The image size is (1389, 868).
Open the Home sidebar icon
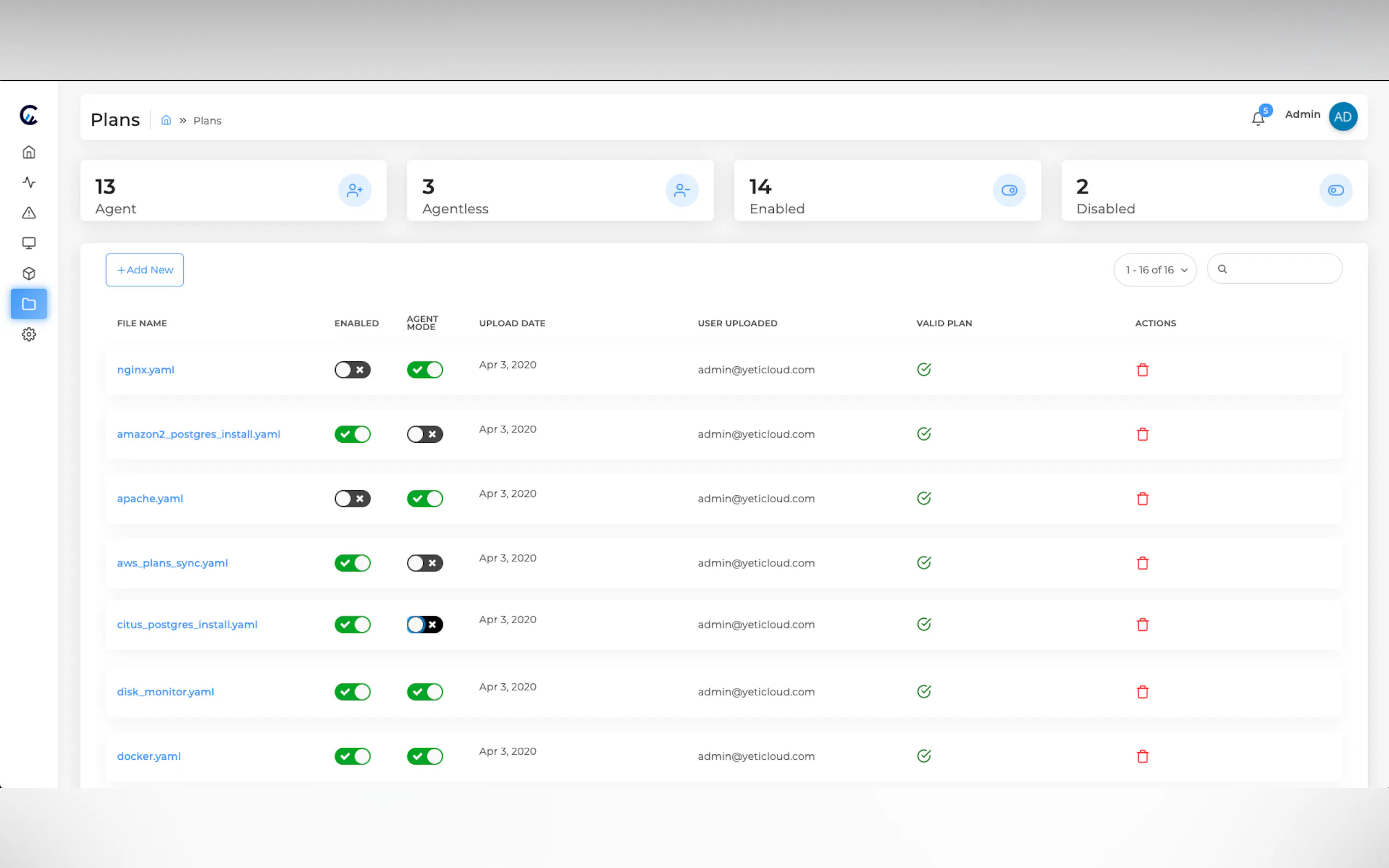point(29,152)
